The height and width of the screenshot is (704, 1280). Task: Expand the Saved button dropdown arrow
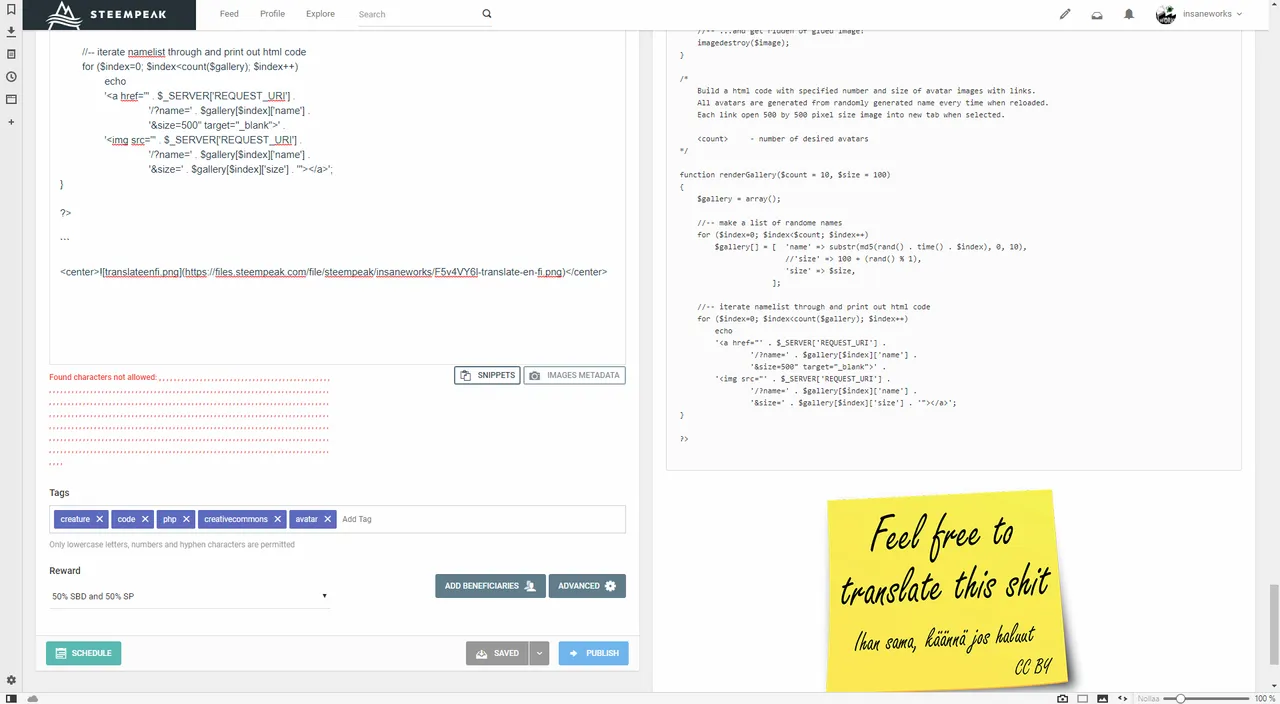pyautogui.click(x=539, y=653)
